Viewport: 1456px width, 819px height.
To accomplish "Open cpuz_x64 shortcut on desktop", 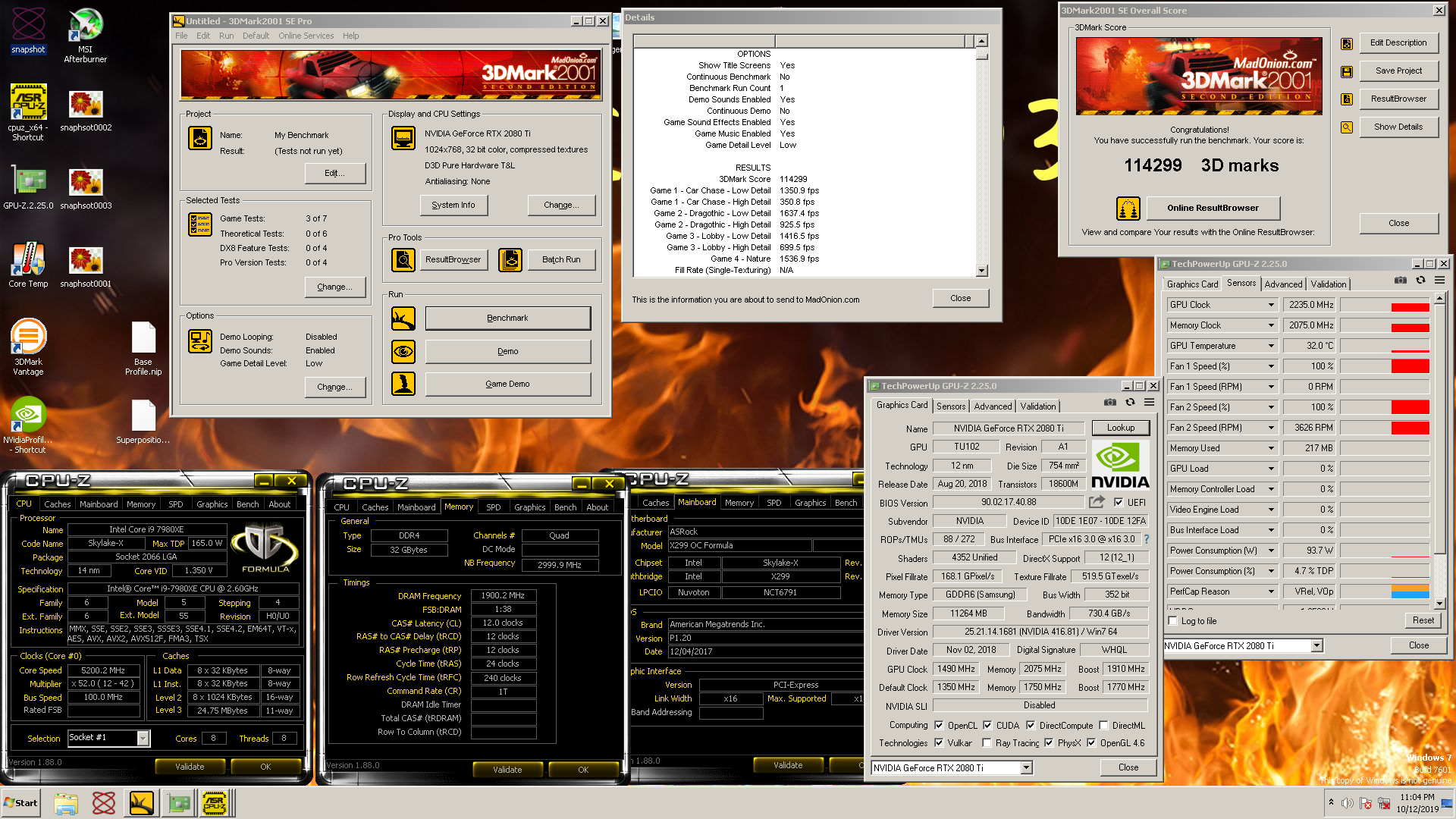I will point(28,112).
